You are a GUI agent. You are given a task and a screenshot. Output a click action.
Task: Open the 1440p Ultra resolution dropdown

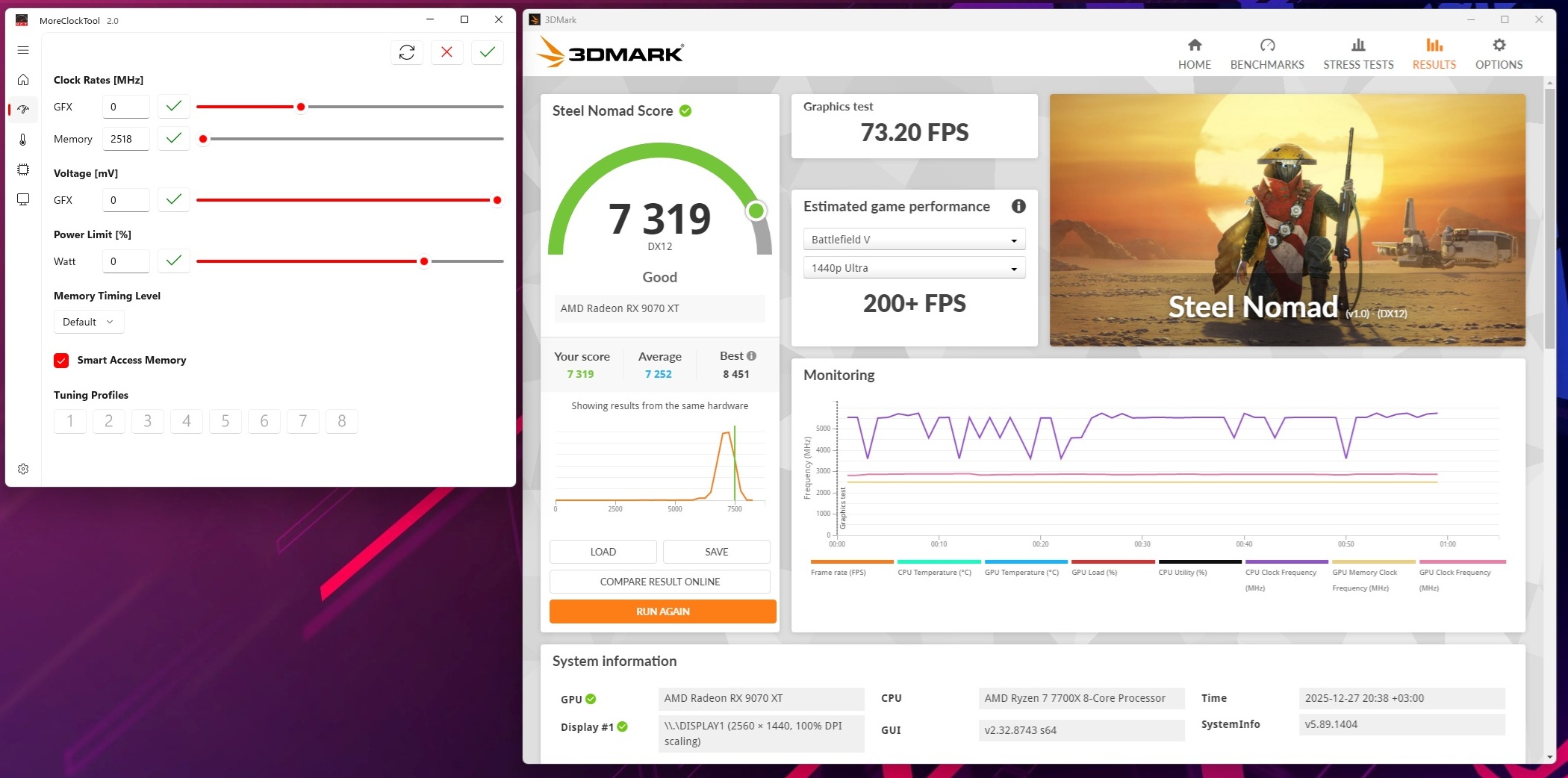pyautogui.click(x=914, y=268)
